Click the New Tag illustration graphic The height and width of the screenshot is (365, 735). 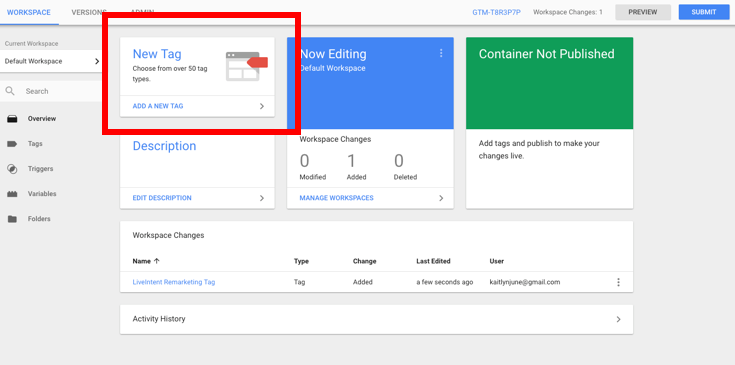click(x=247, y=66)
